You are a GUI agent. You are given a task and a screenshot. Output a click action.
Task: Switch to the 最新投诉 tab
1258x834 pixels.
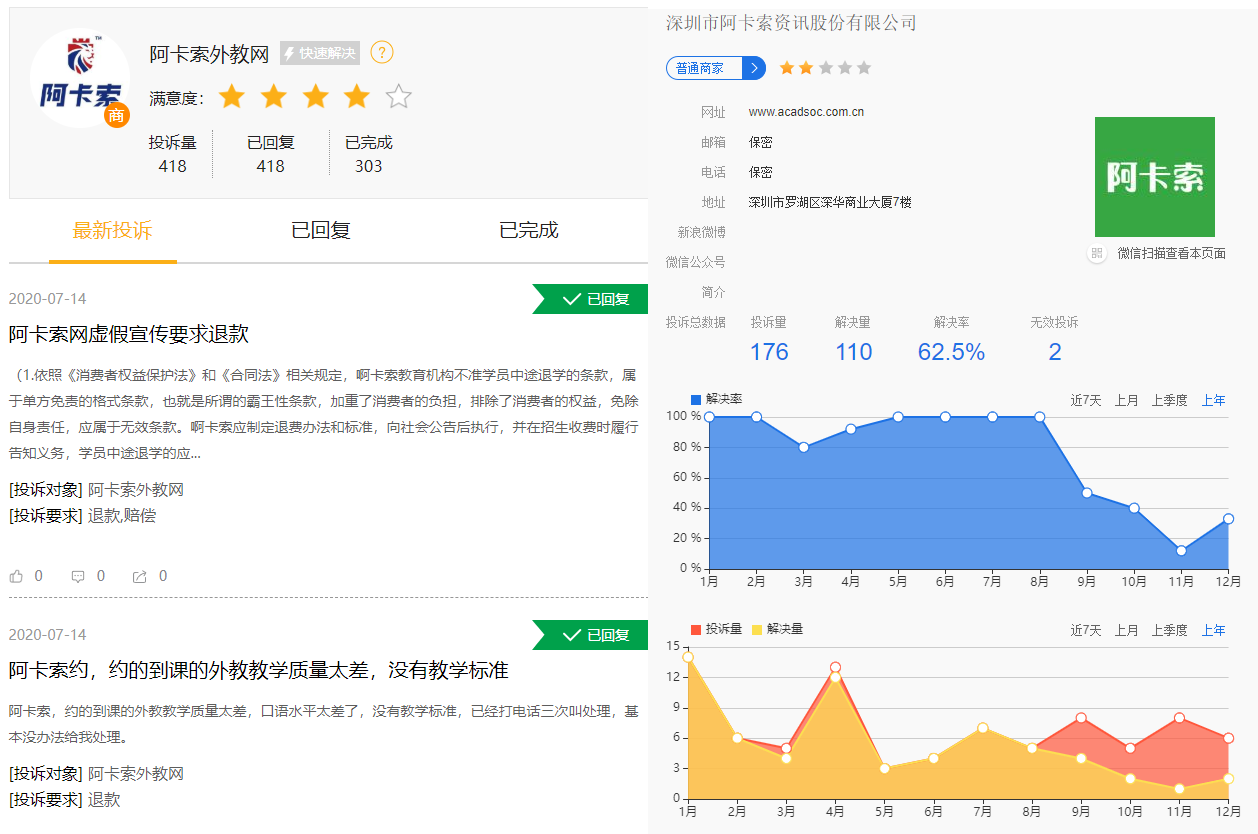(x=113, y=231)
